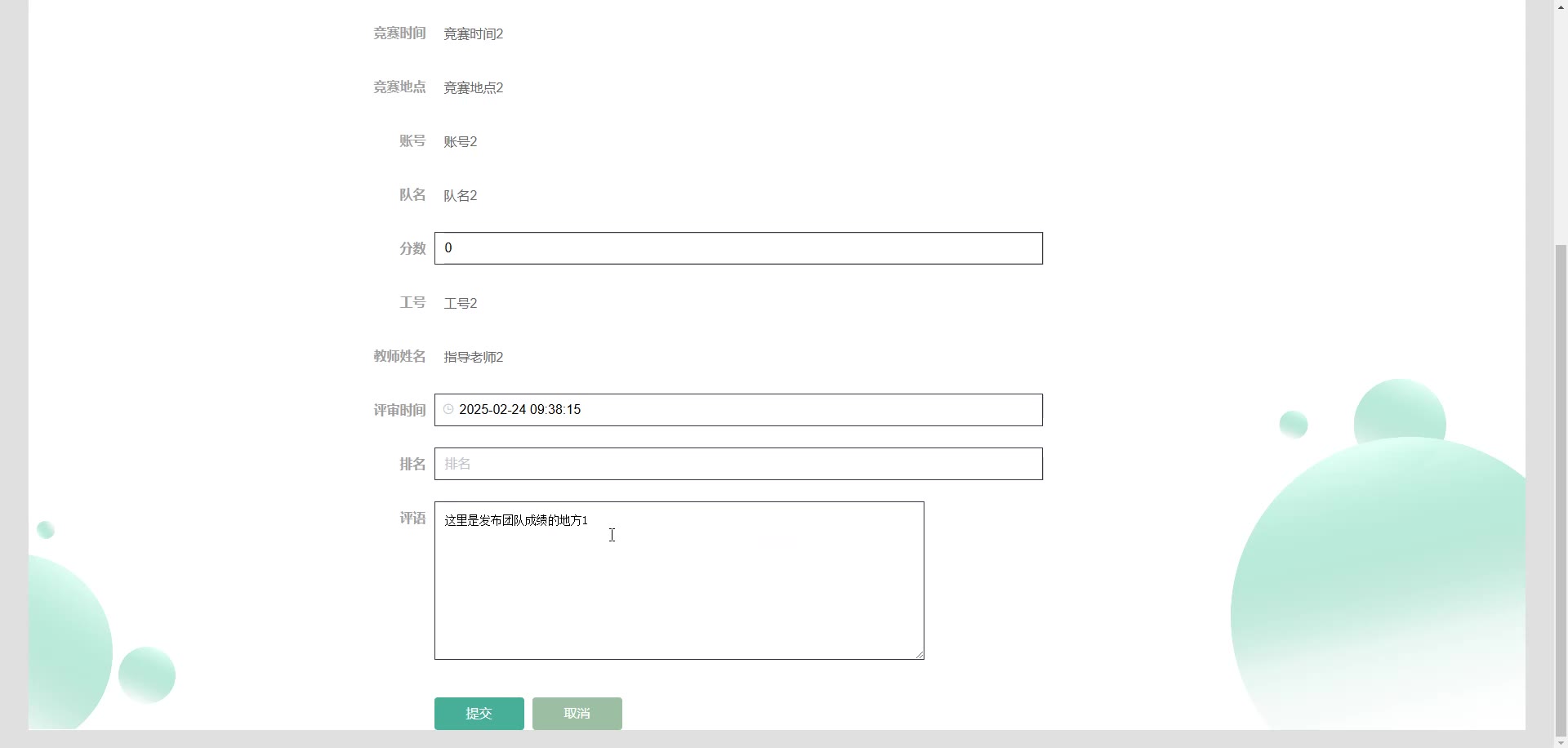
Task: Focus the 分数 score input field
Action: pos(738,248)
